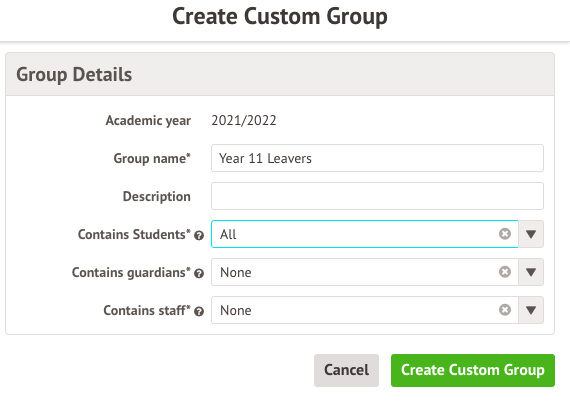This screenshot has height=404, width=570.
Task: Expand the Contains Students dropdown arrow
Action: 531,234
